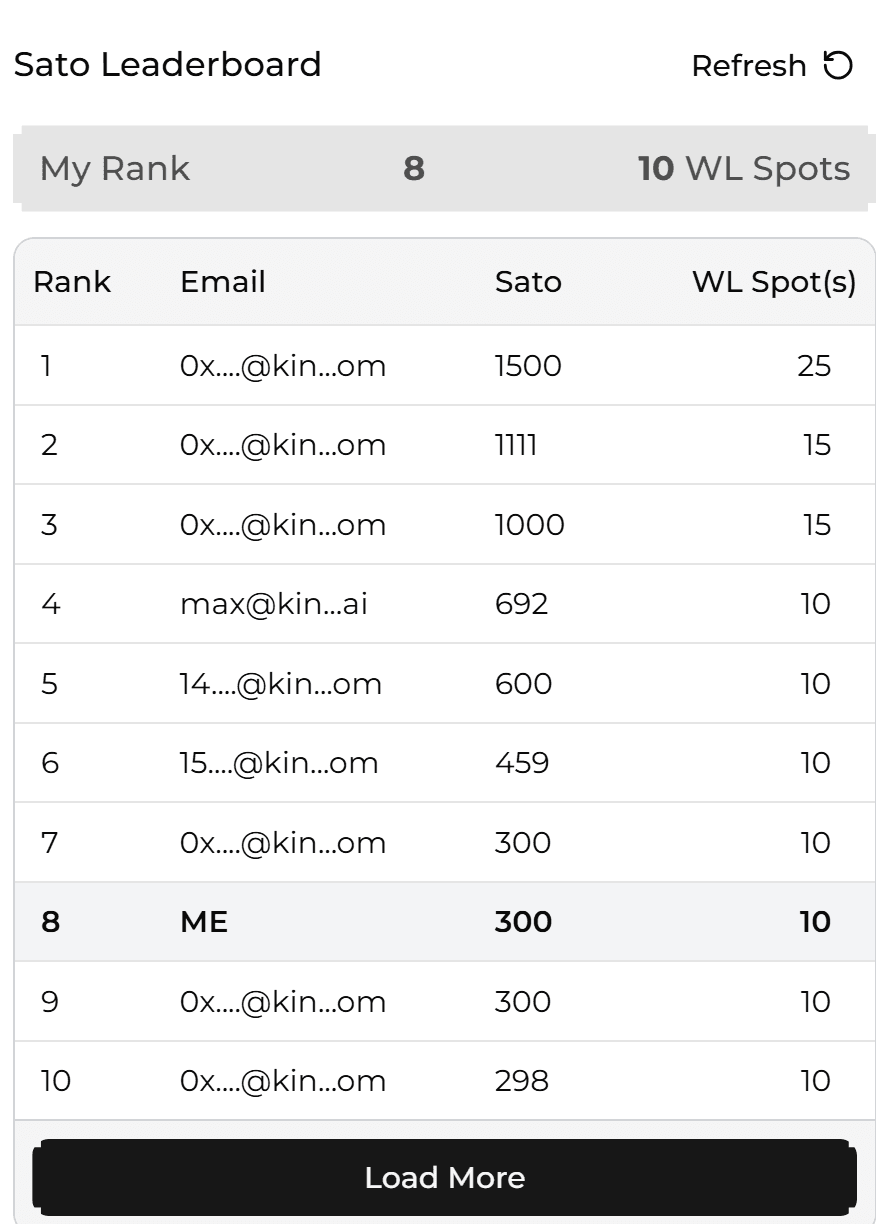Click the 10 WL Spots summary text
The width and height of the screenshot is (876, 1224).
(743, 168)
